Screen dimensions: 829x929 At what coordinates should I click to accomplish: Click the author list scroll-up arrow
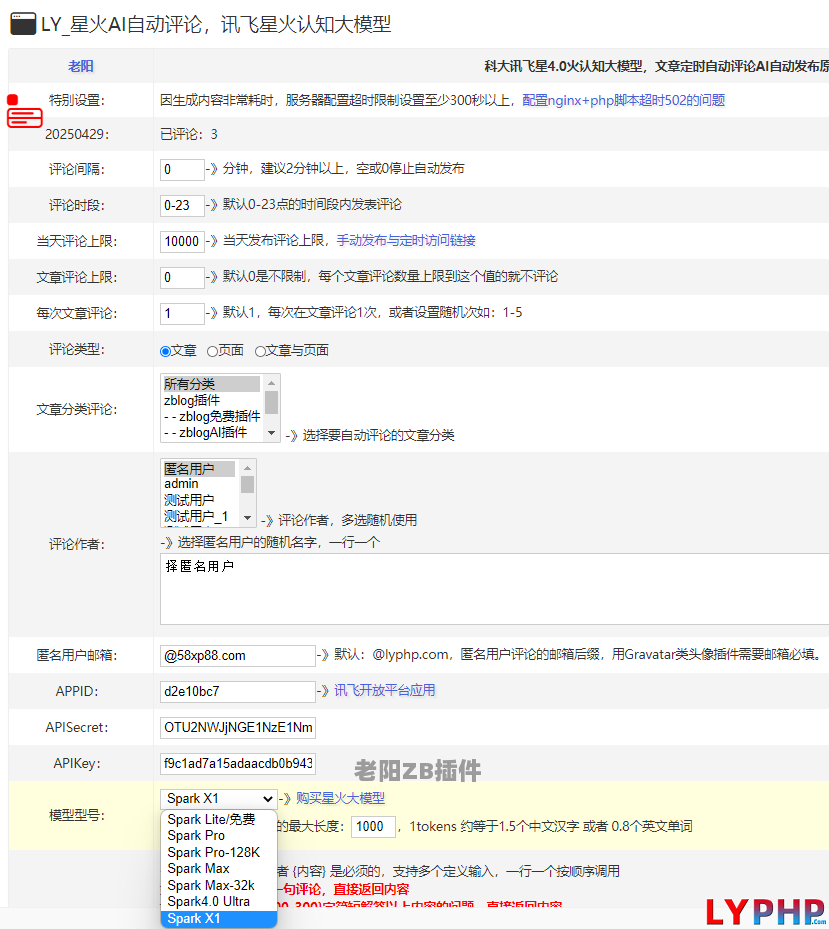pos(248,468)
